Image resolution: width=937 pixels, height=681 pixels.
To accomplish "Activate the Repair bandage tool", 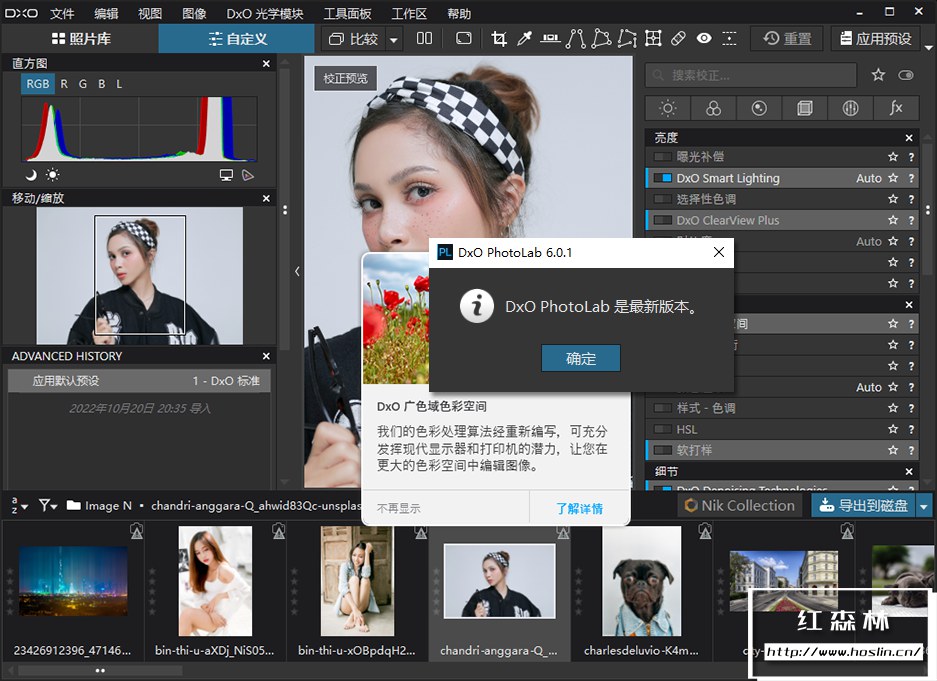I will [x=678, y=39].
